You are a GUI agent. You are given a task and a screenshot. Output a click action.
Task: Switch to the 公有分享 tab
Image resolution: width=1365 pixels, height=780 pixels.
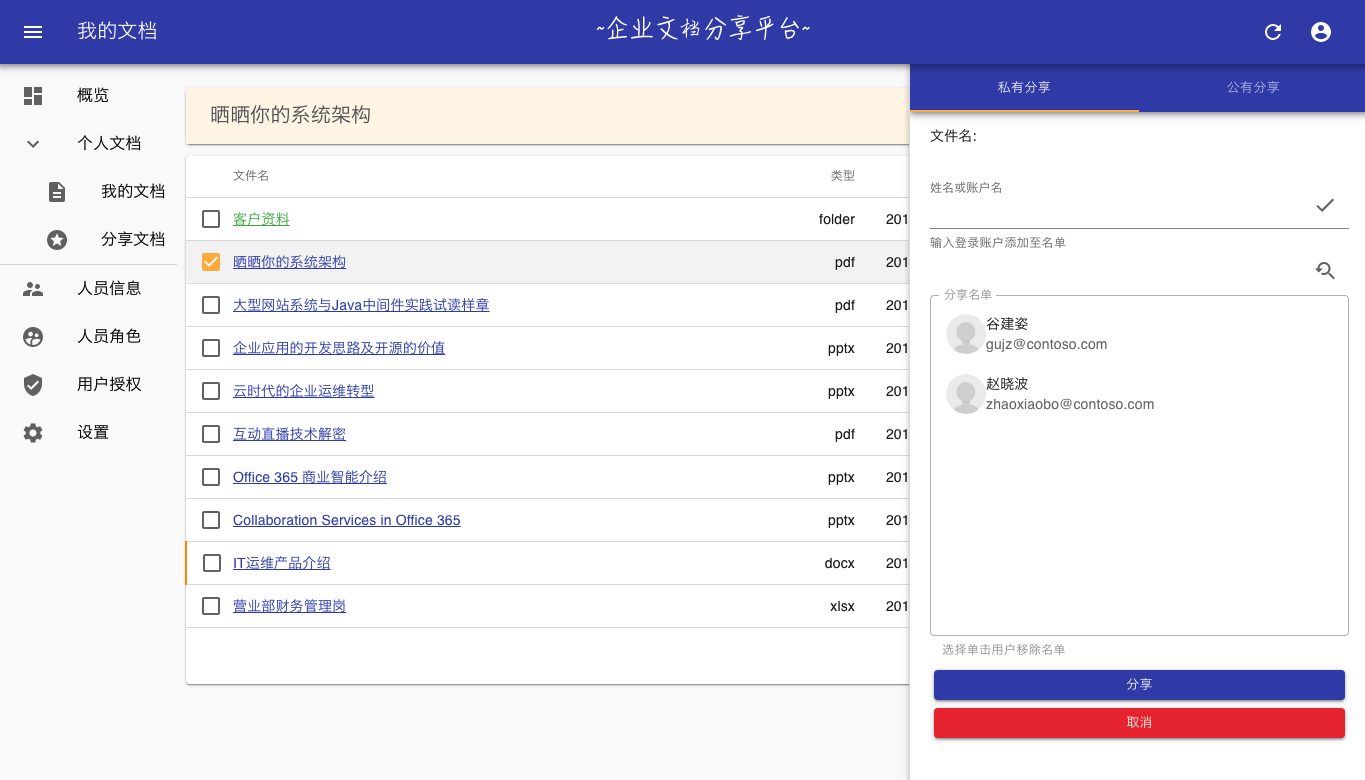[x=1252, y=88]
